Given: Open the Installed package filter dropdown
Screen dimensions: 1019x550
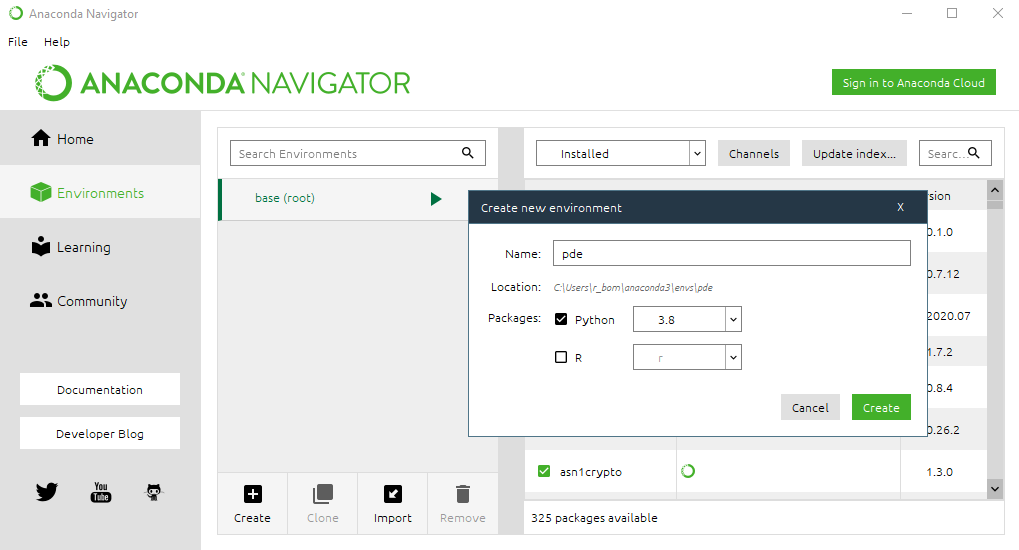Looking at the screenshot, I should coord(621,153).
